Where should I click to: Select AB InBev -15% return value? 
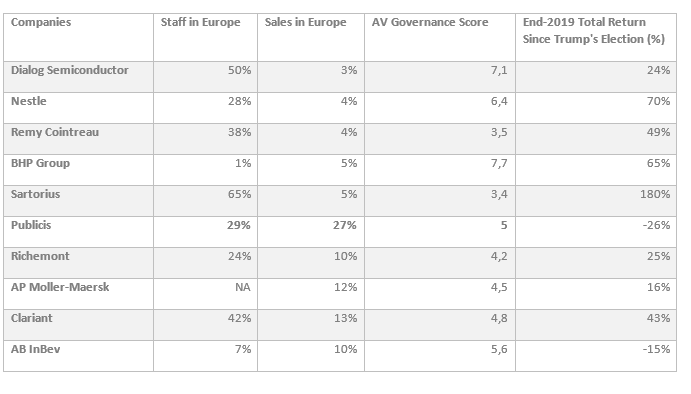click(x=656, y=349)
